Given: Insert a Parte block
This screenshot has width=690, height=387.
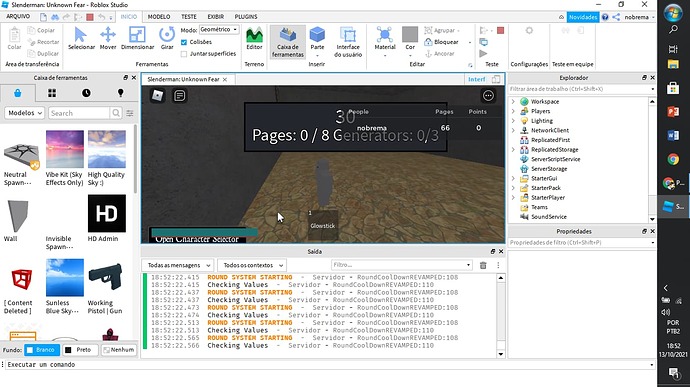Looking at the screenshot, I should (317, 42).
